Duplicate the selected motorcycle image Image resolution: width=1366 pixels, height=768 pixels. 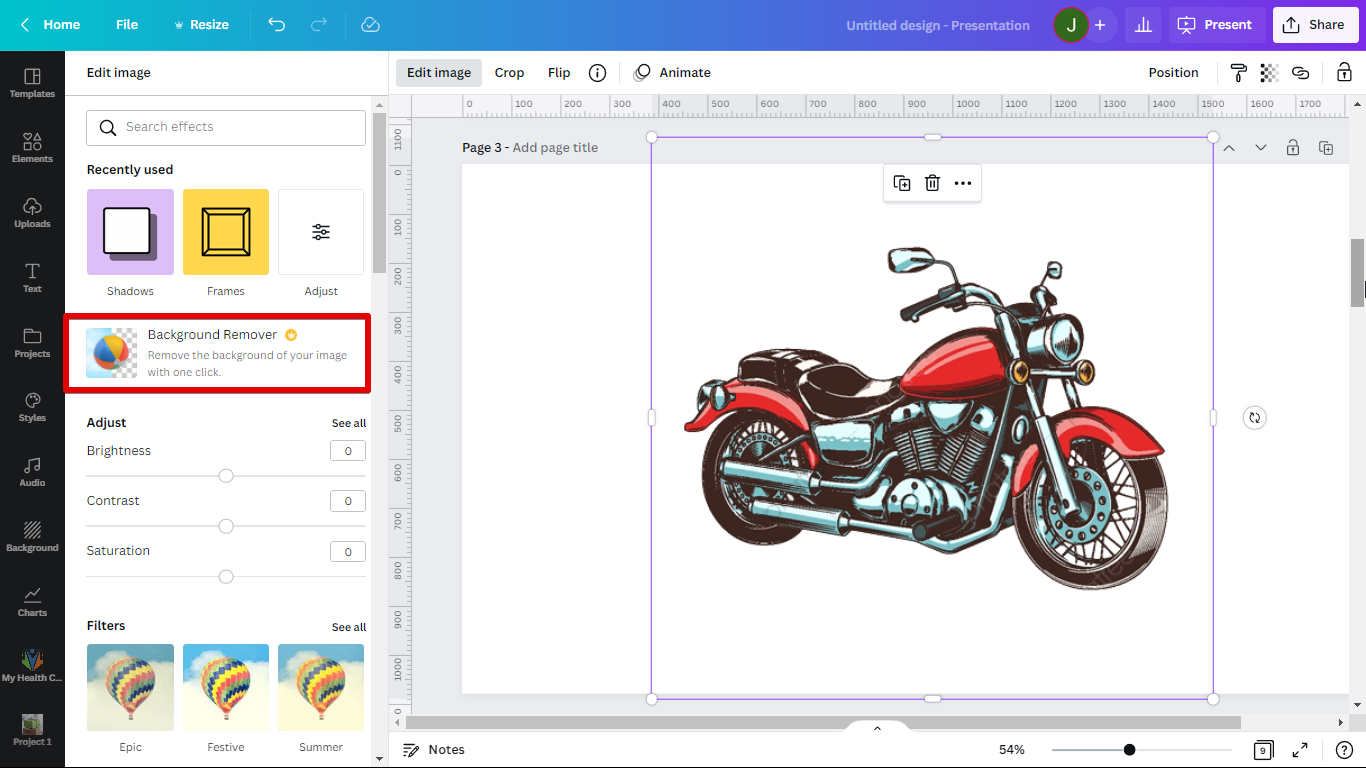901,183
